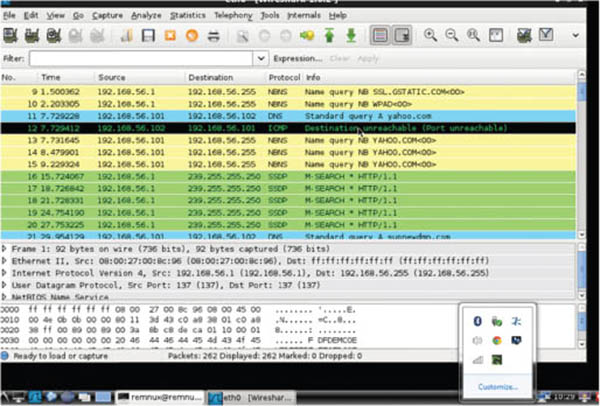600x406 pixels.
Task: Click the Print packets icon
Action: (x=214, y=36)
